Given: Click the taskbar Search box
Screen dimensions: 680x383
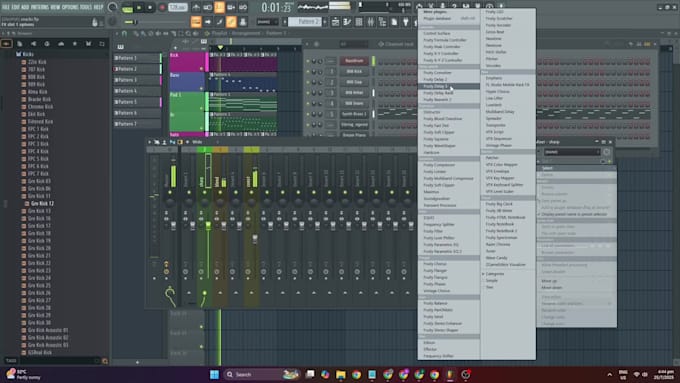Looking at the screenshot, I should point(263,374).
